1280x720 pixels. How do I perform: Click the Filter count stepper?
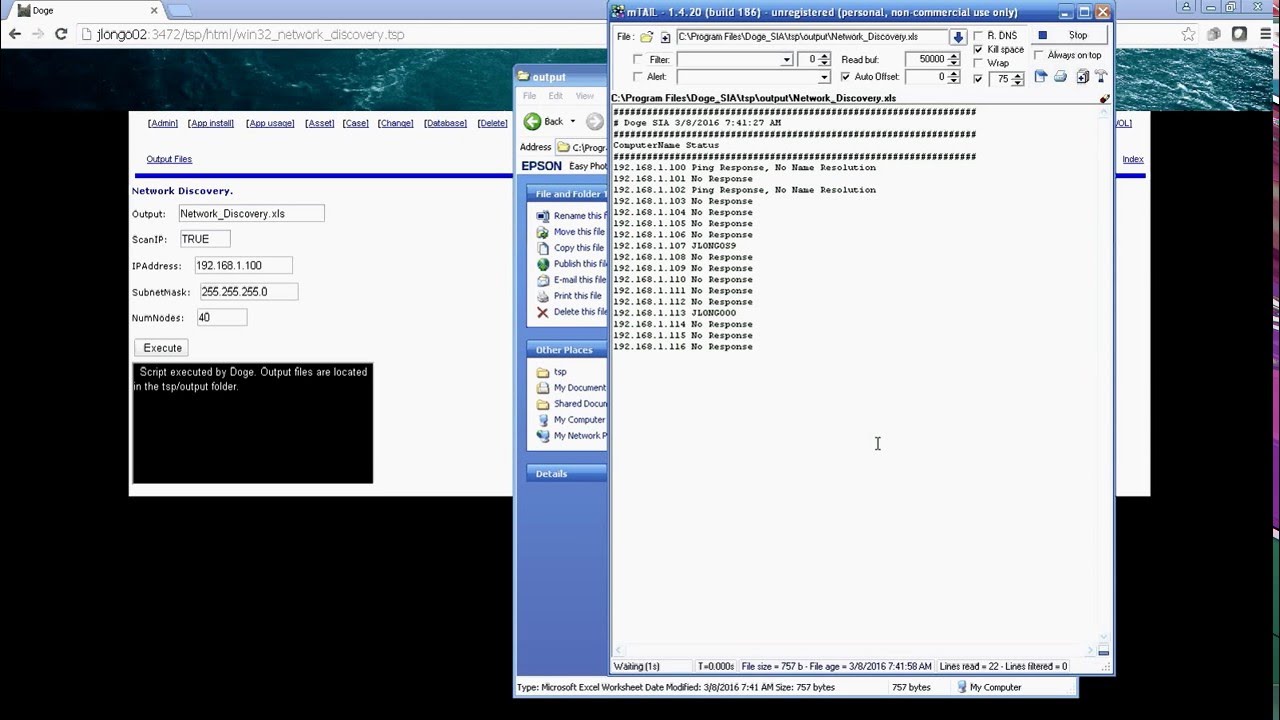point(825,60)
